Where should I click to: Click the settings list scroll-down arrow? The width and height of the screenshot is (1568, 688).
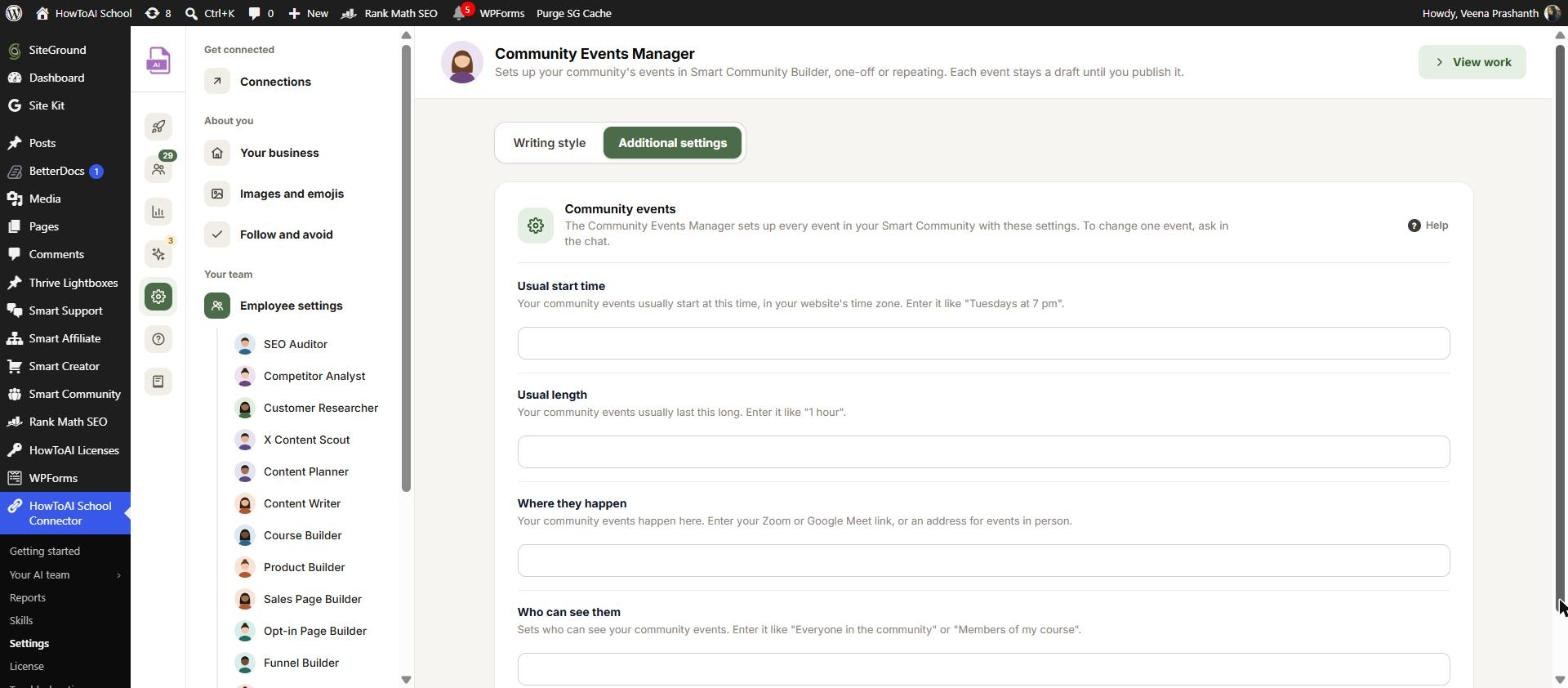406,680
